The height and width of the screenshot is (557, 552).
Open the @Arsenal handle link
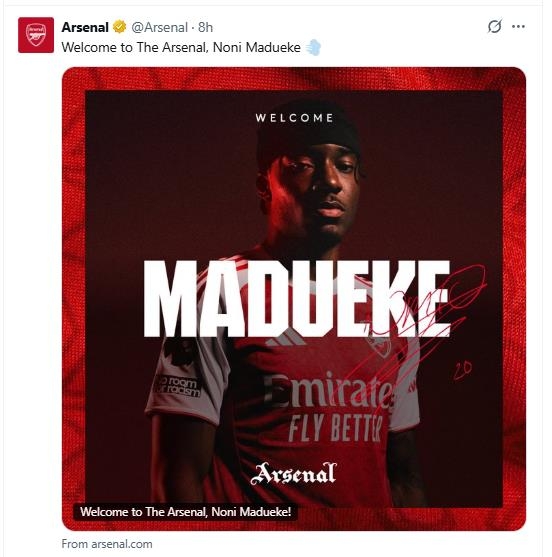(x=159, y=27)
